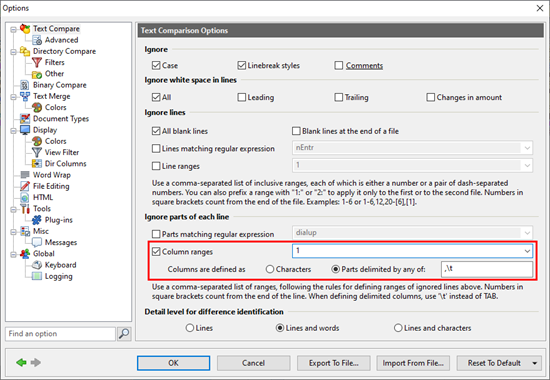Click the Filters funnel icon in tree

click(37, 62)
